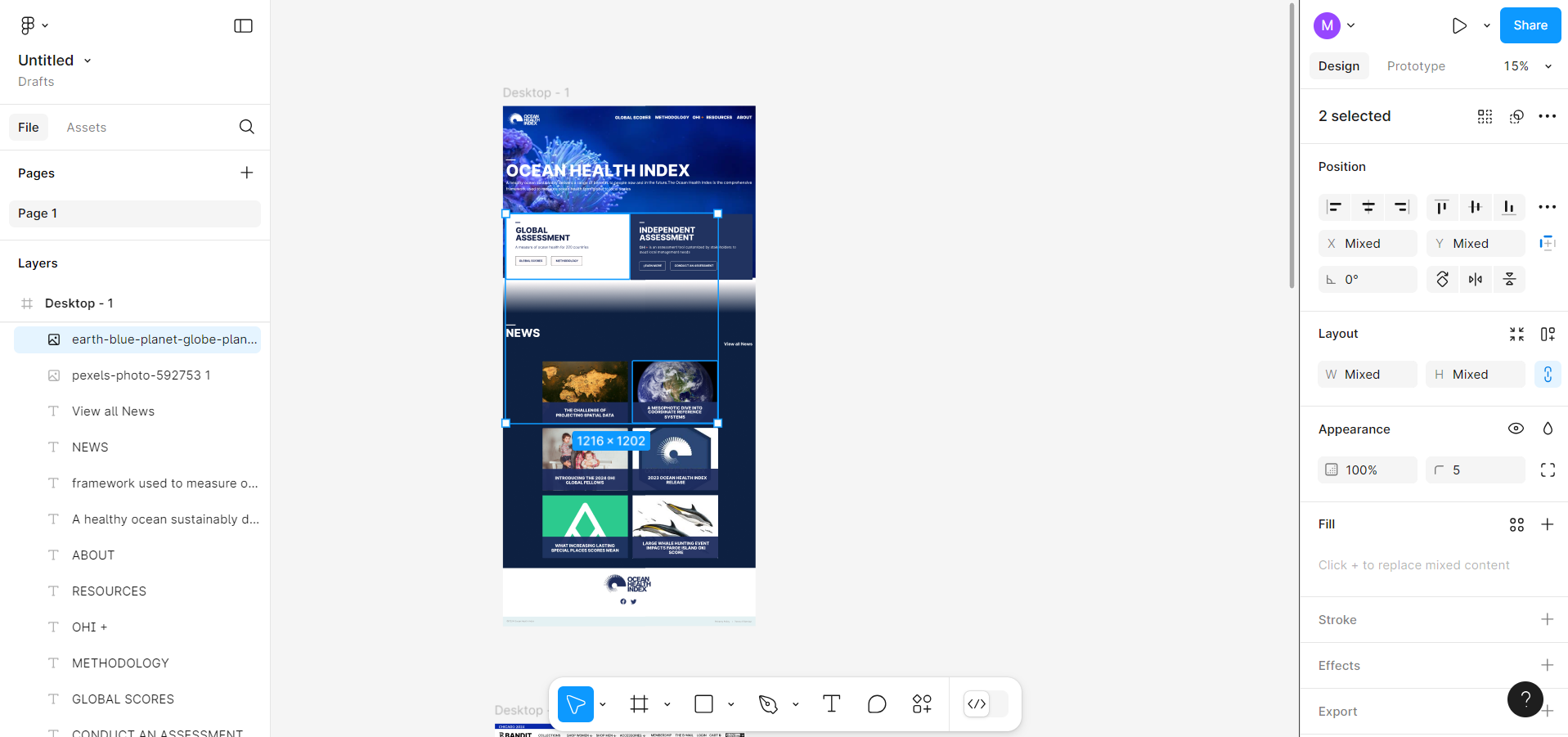1568x737 pixels.
Task: Add a new fill
Action: tap(1548, 524)
